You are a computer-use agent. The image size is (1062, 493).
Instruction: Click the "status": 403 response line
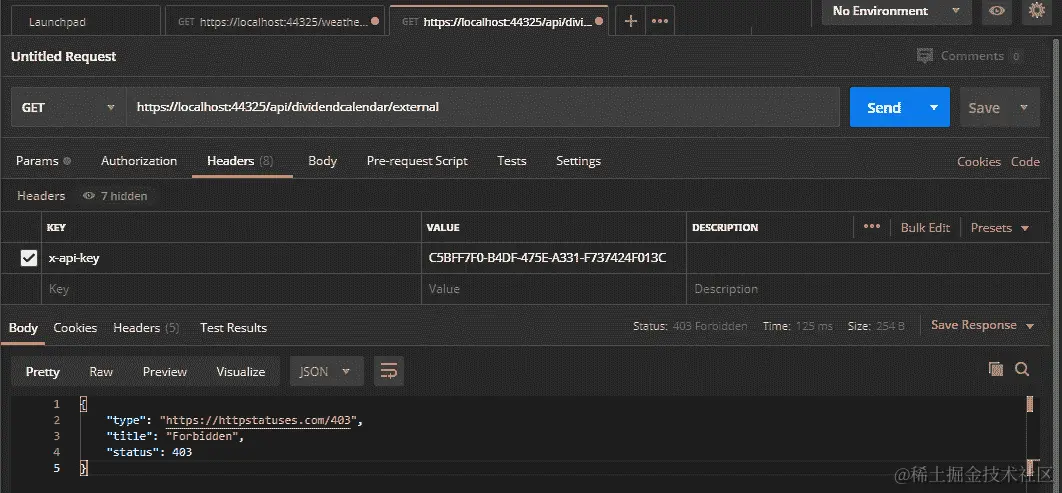tap(148, 452)
